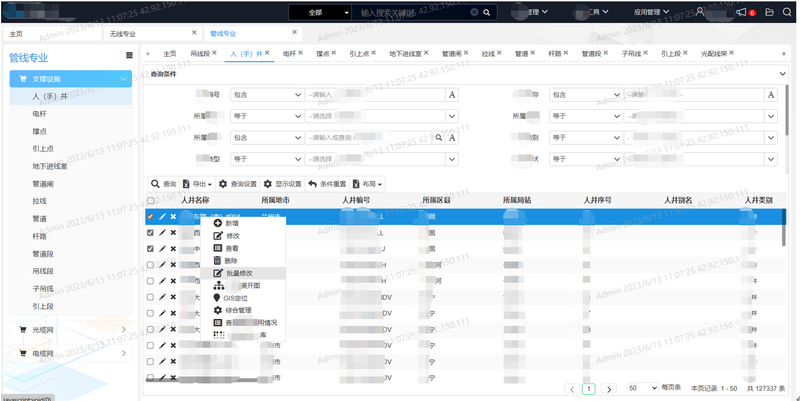The image size is (800, 401).
Task: Collapse the 查询条件 panel chevron
Action: (x=783, y=74)
